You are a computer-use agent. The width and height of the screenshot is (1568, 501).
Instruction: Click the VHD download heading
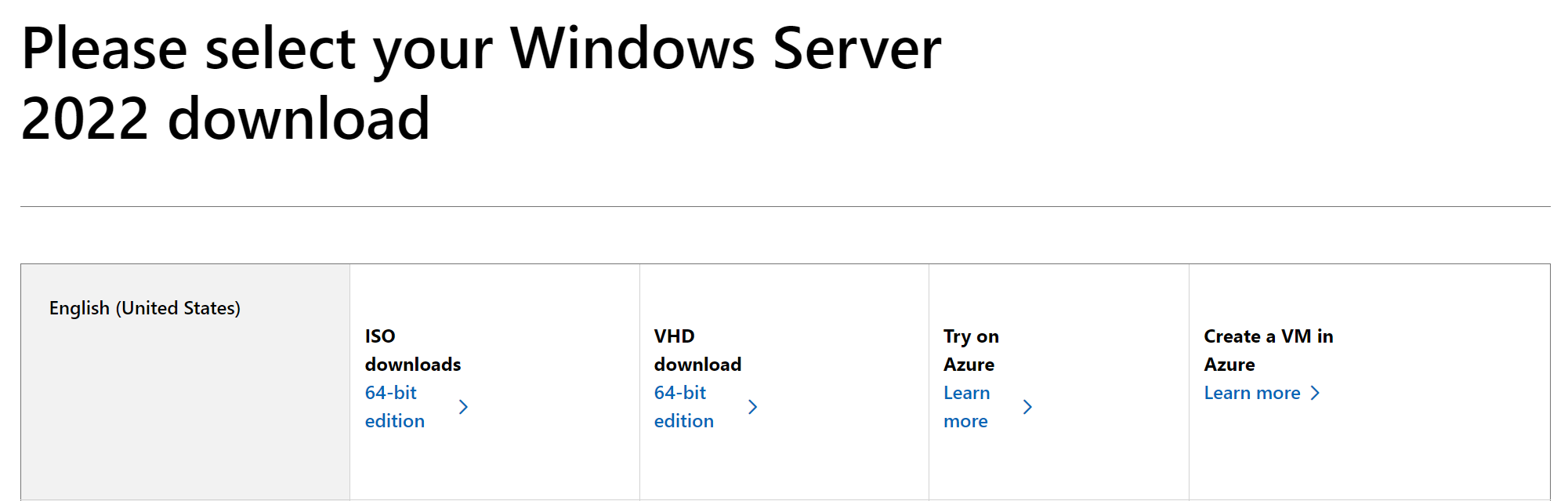(x=697, y=350)
